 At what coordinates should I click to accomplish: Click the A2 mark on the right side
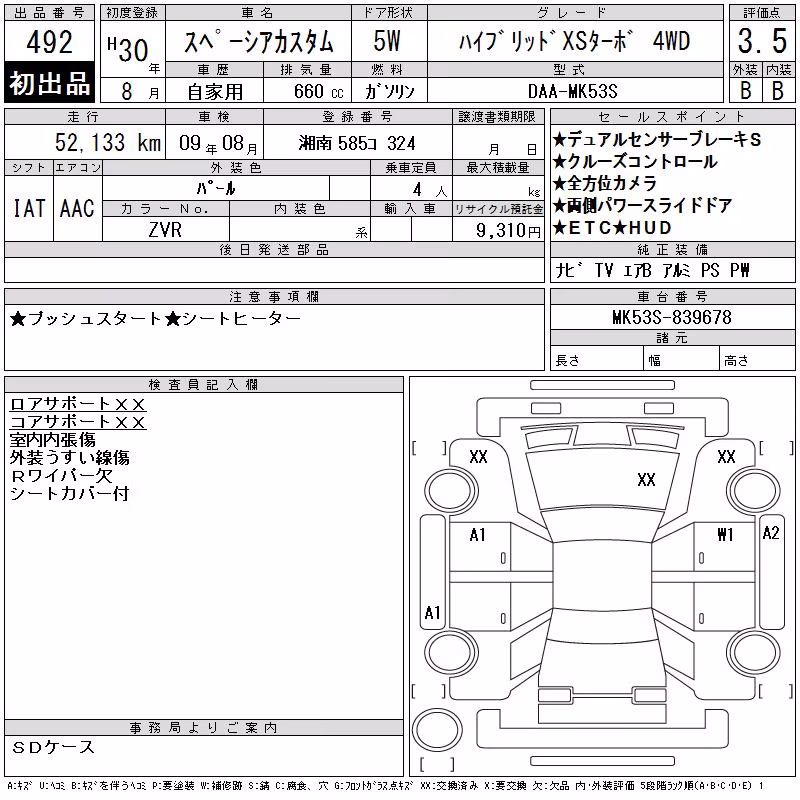pyautogui.click(x=771, y=533)
